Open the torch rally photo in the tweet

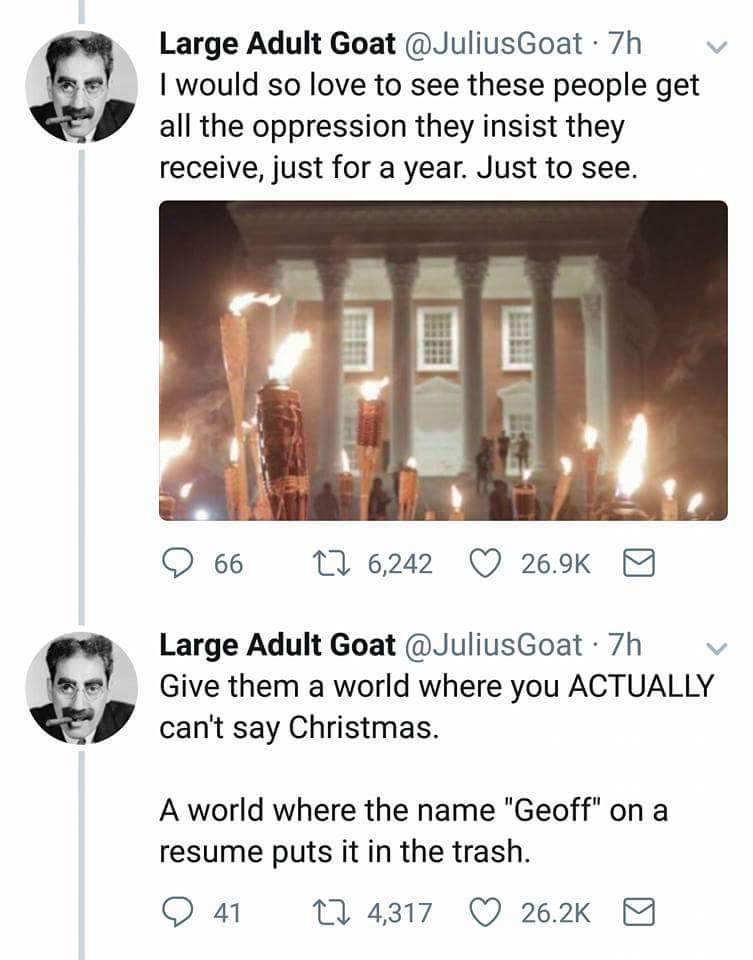pyautogui.click(x=443, y=360)
